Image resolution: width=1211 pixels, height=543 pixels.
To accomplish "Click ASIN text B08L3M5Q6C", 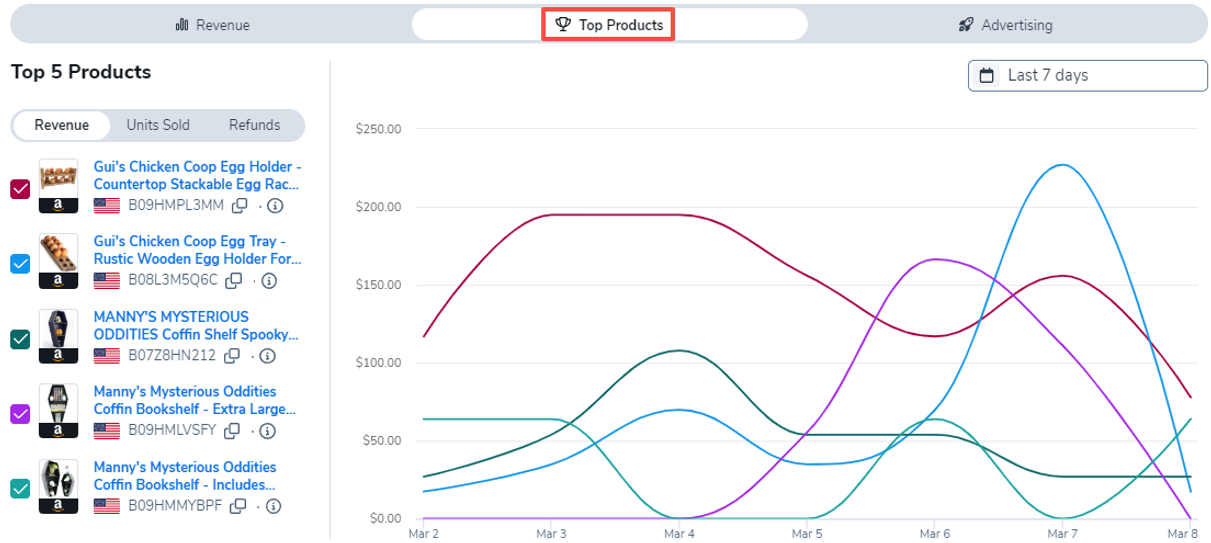I will 172,280.
